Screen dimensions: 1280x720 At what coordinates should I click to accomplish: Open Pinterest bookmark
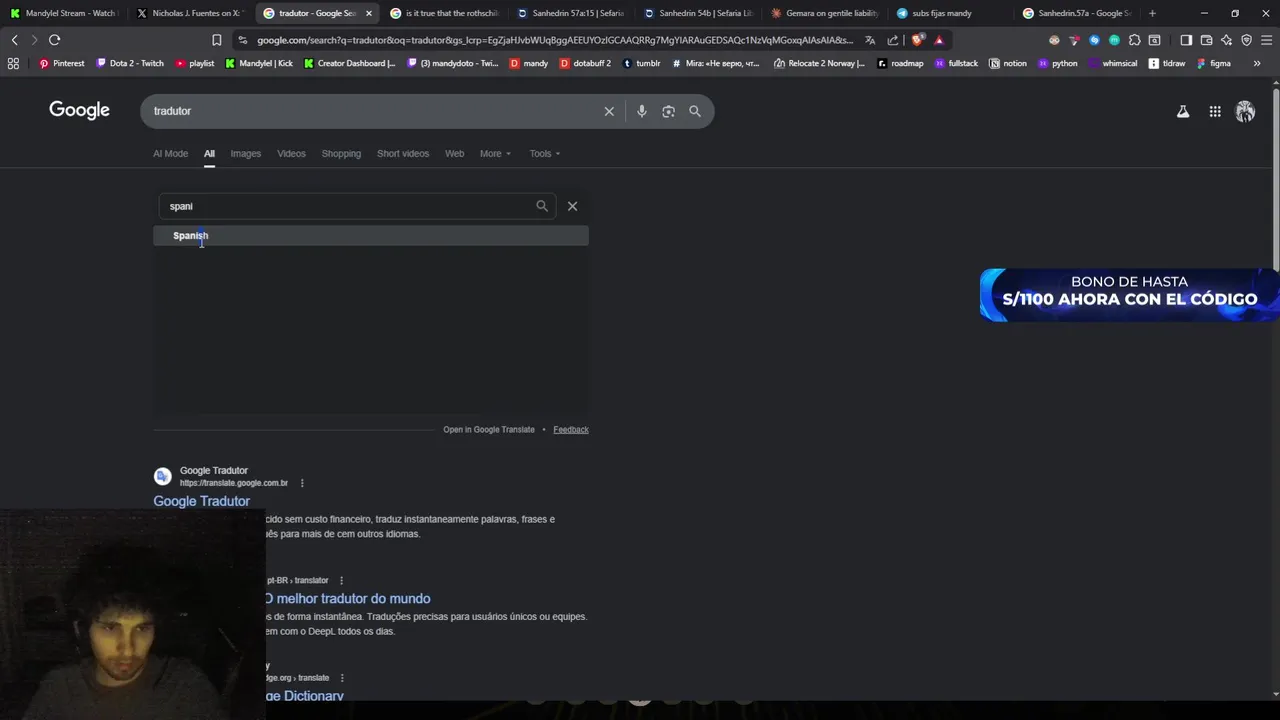(x=62, y=63)
